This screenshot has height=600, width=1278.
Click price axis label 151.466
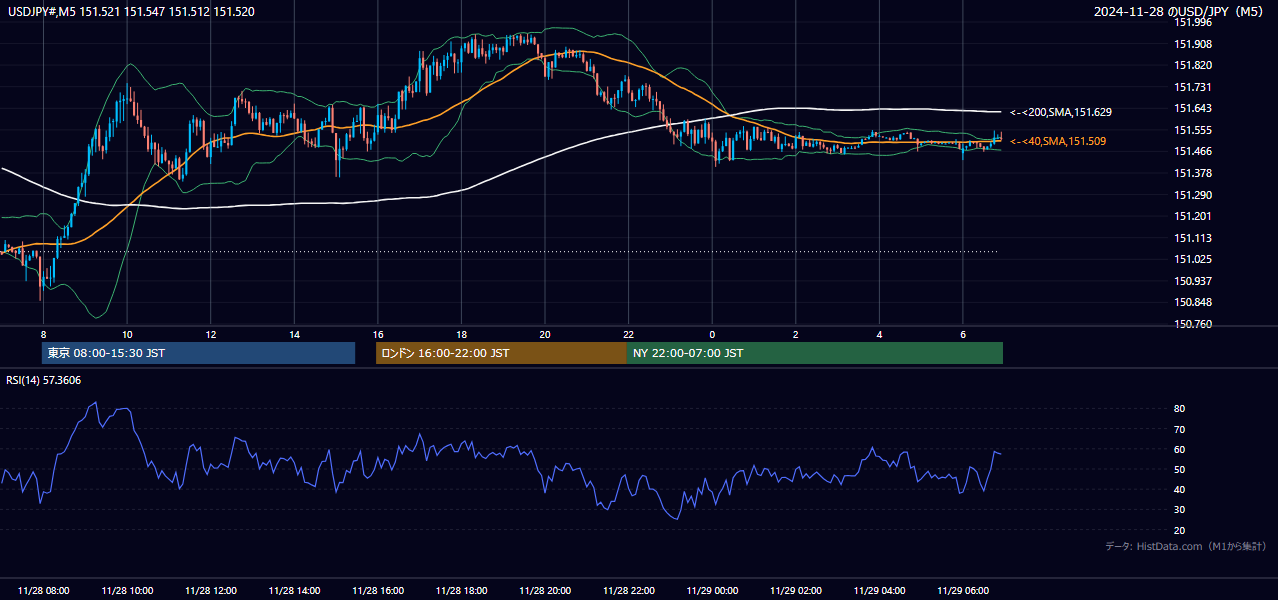[1193, 151]
